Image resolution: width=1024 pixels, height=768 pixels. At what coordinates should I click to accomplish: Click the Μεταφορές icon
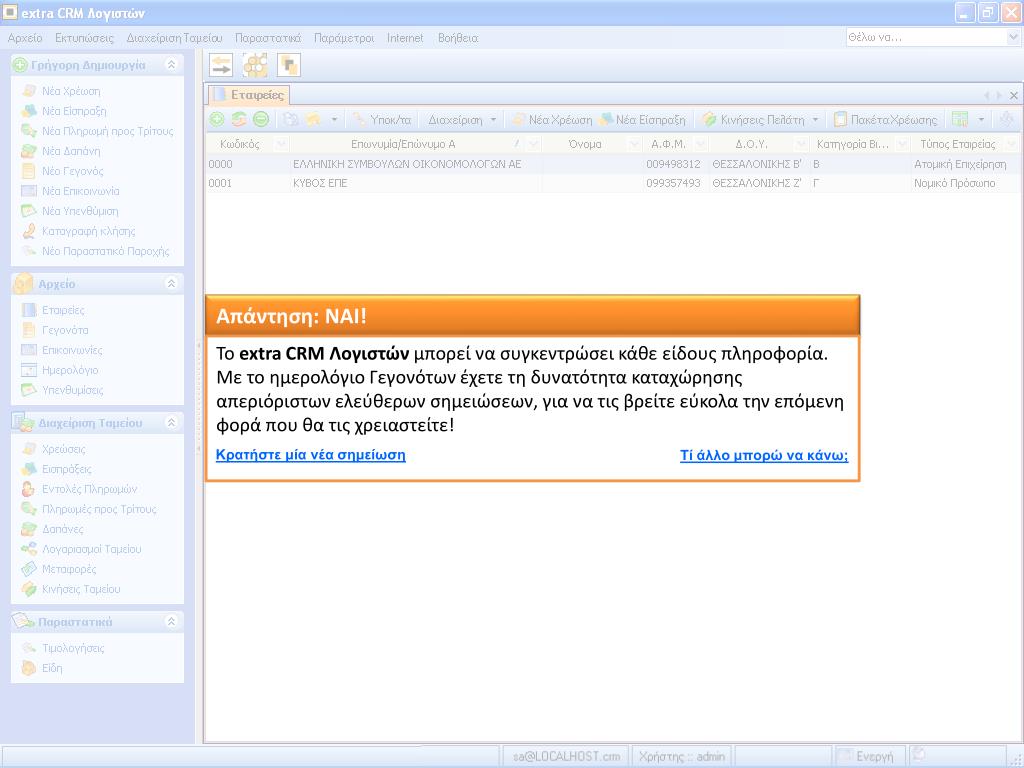pos(29,569)
